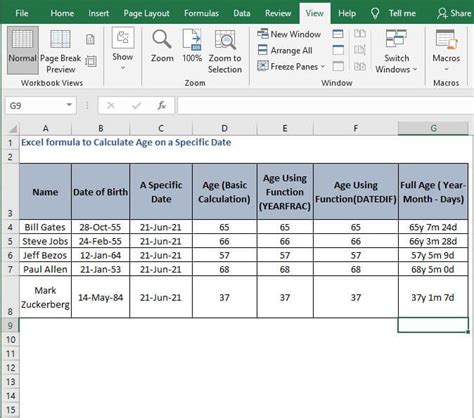
Task: Open the Zoom dialog magnifier
Action: tap(162, 46)
